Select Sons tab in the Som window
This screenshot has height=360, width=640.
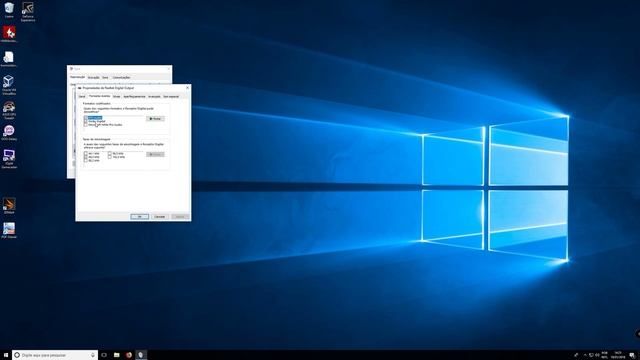tap(105, 77)
